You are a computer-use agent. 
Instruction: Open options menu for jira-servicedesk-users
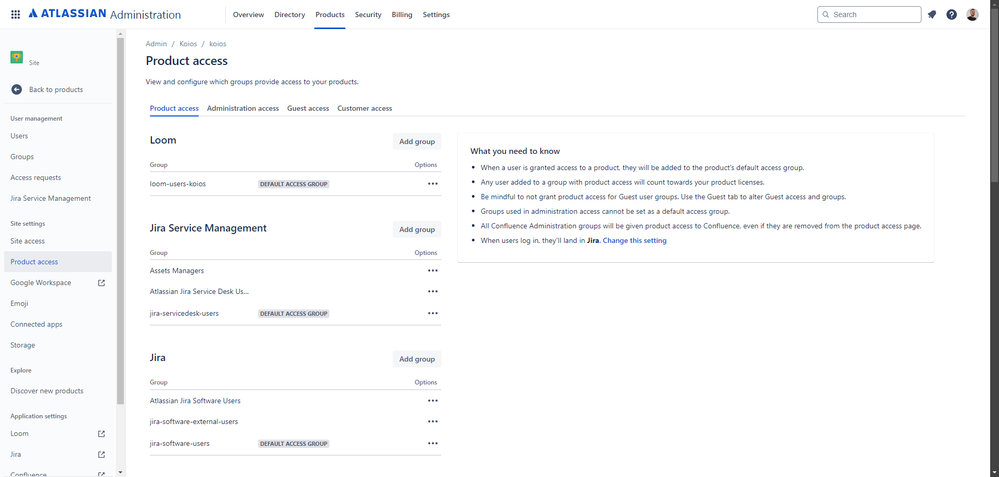(433, 313)
